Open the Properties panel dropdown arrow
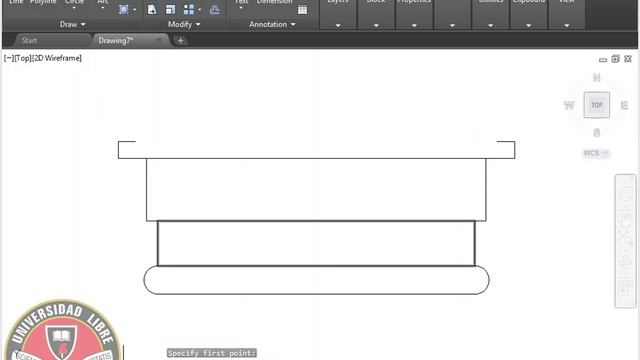Image resolution: width=640 pixels, height=360 pixels. [414, 25]
